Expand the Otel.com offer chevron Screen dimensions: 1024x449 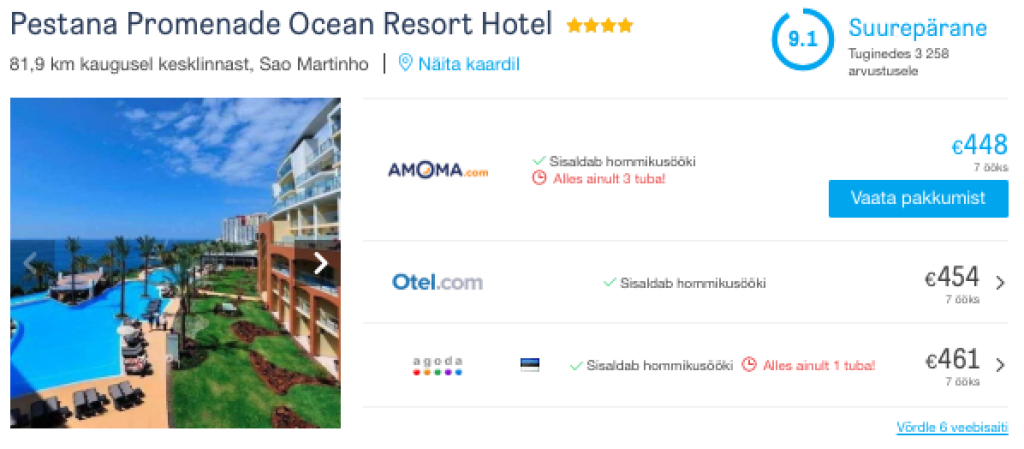click(x=1000, y=283)
